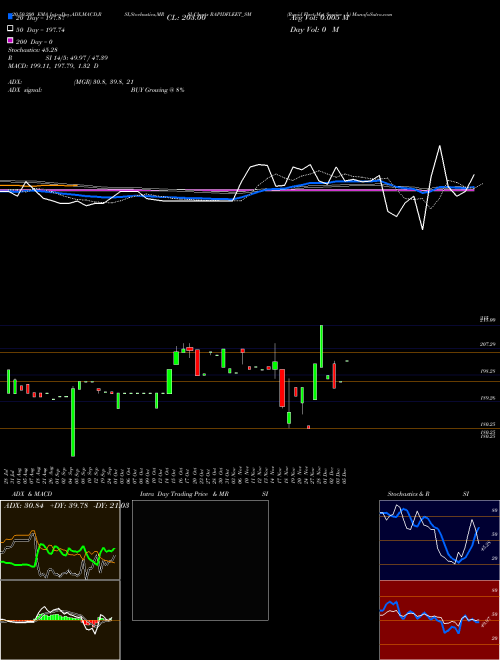
Task: Click the 'ADX: 30.84' value in ADX panel
Action: (24, 505)
